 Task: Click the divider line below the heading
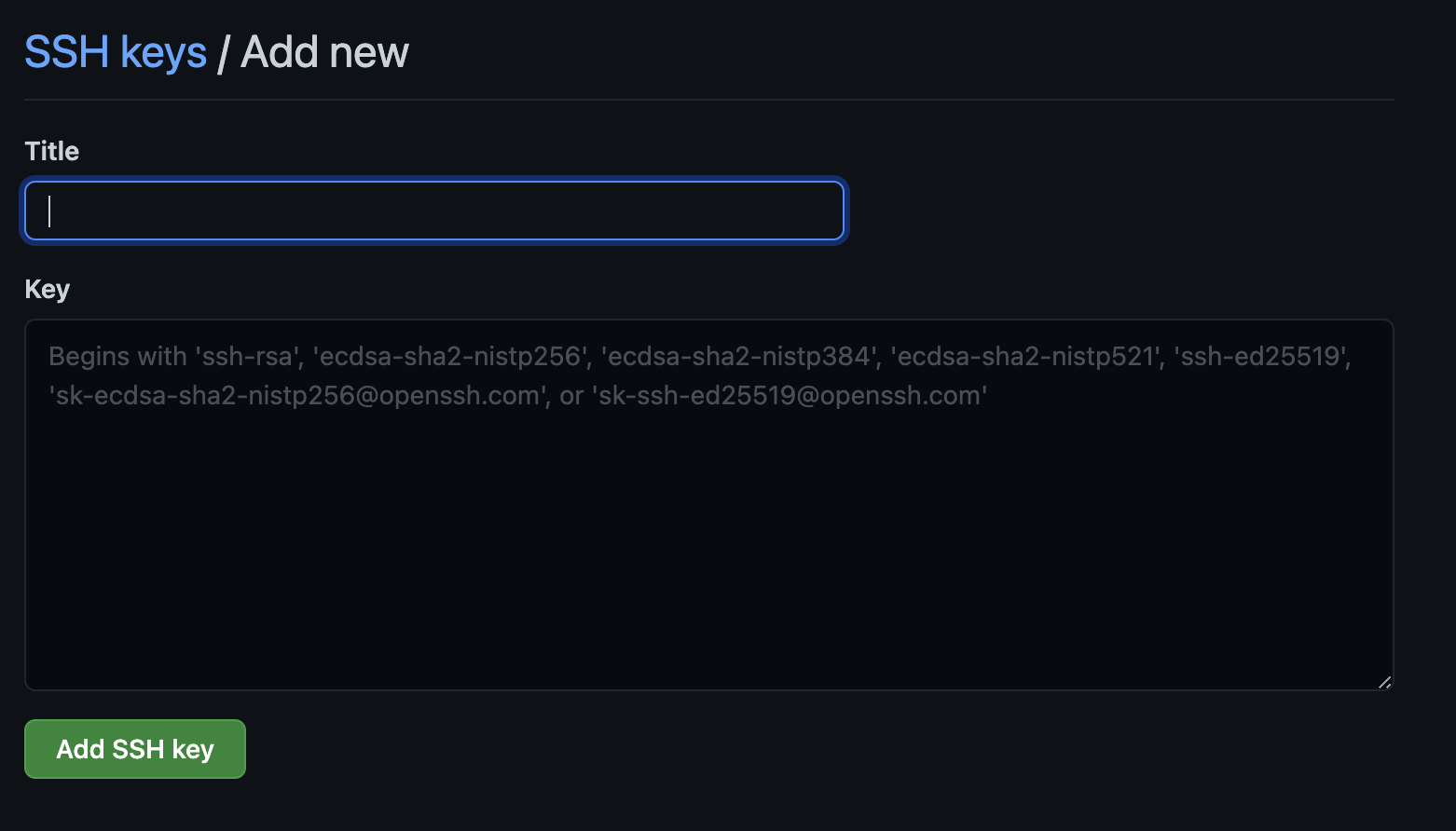tap(708, 100)
